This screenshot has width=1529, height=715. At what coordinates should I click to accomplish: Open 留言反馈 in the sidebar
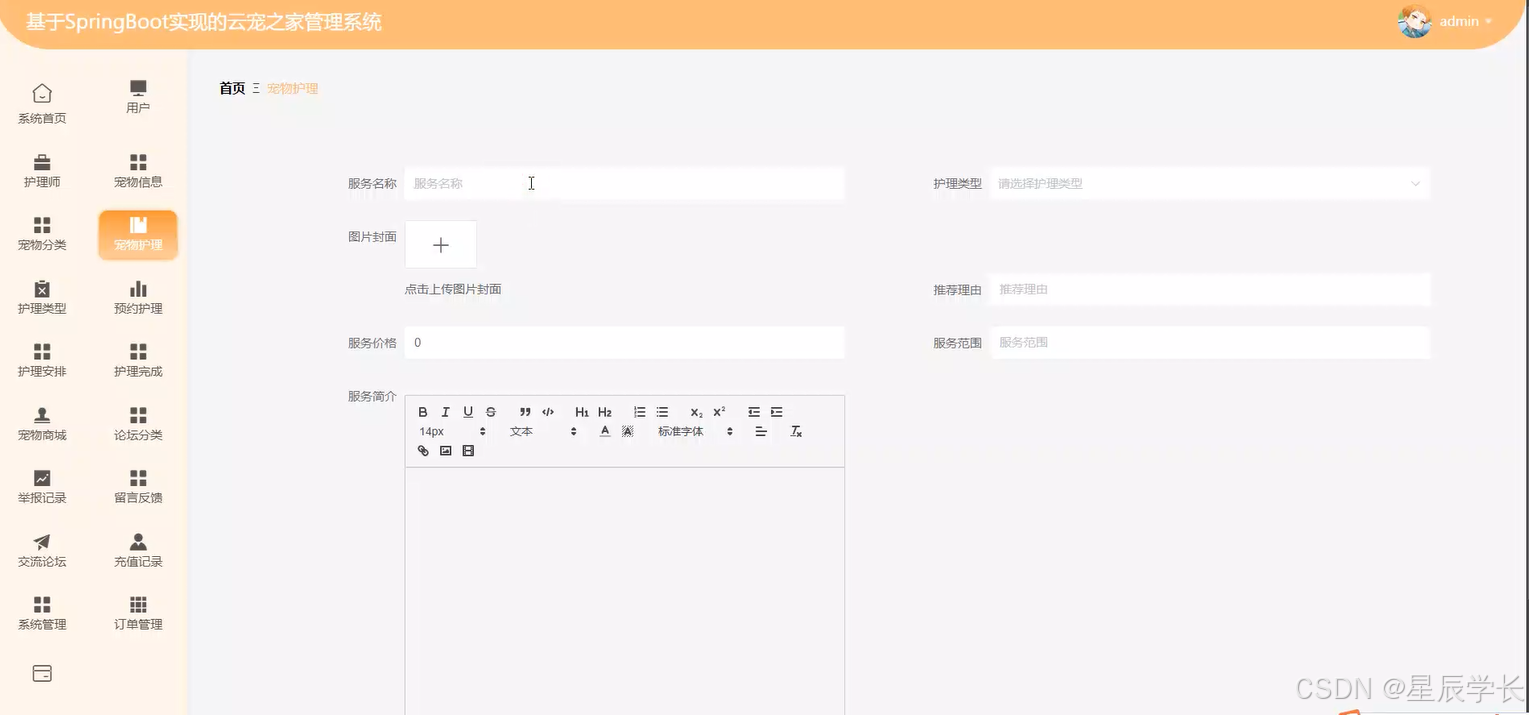(x=138, y=487)
